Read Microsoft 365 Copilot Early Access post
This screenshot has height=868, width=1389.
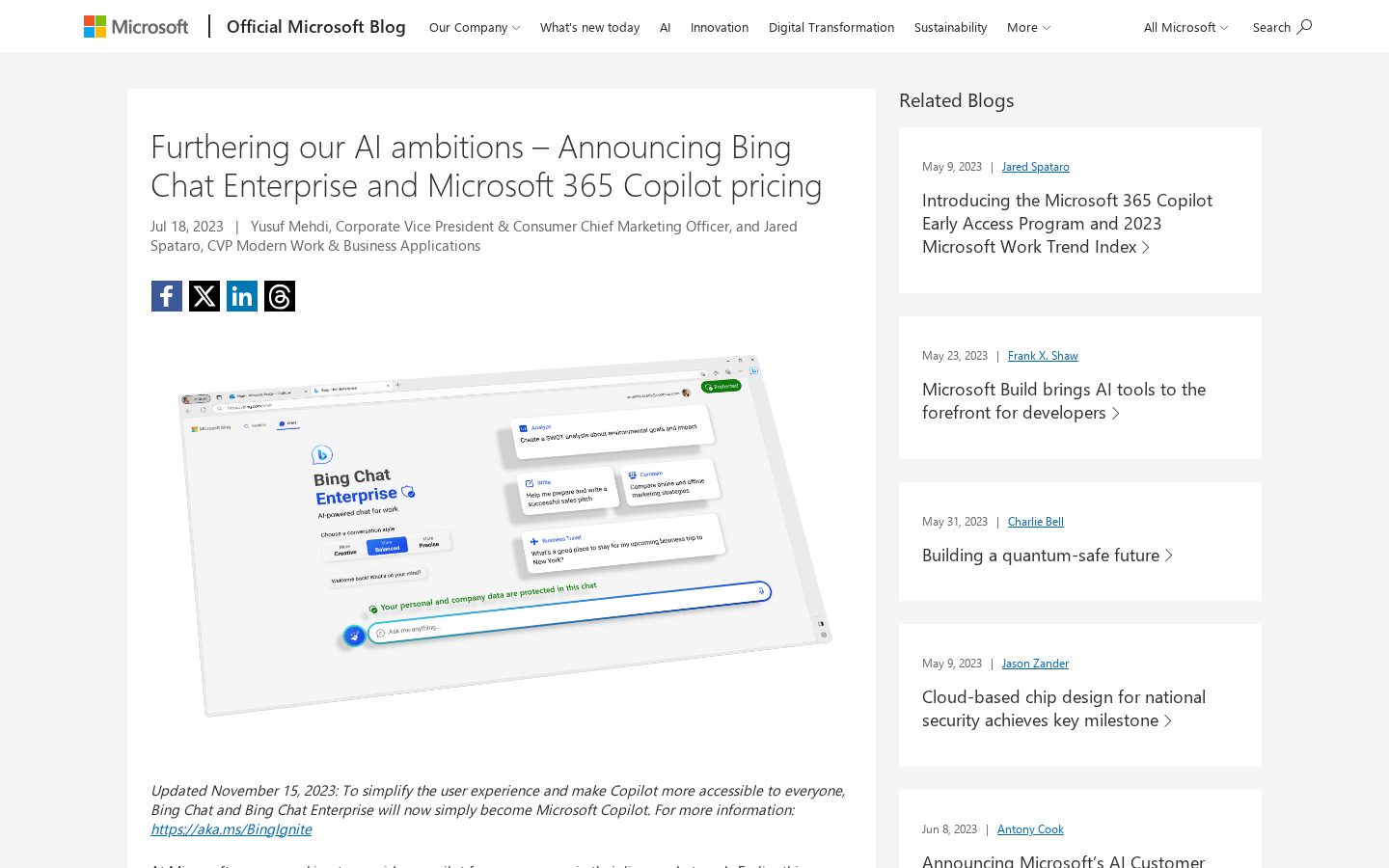pyautogui.click(x=1067, y=224)
